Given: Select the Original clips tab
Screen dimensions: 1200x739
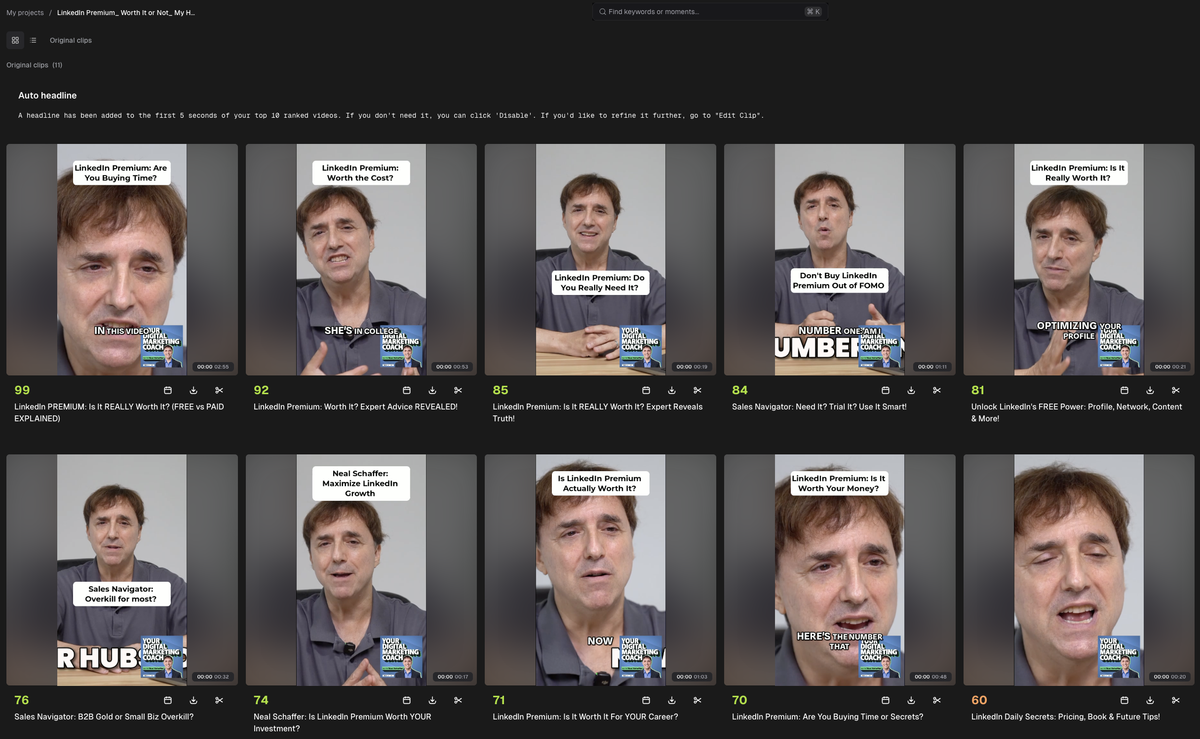Looking at the screenshot, I should coord(71,40).
